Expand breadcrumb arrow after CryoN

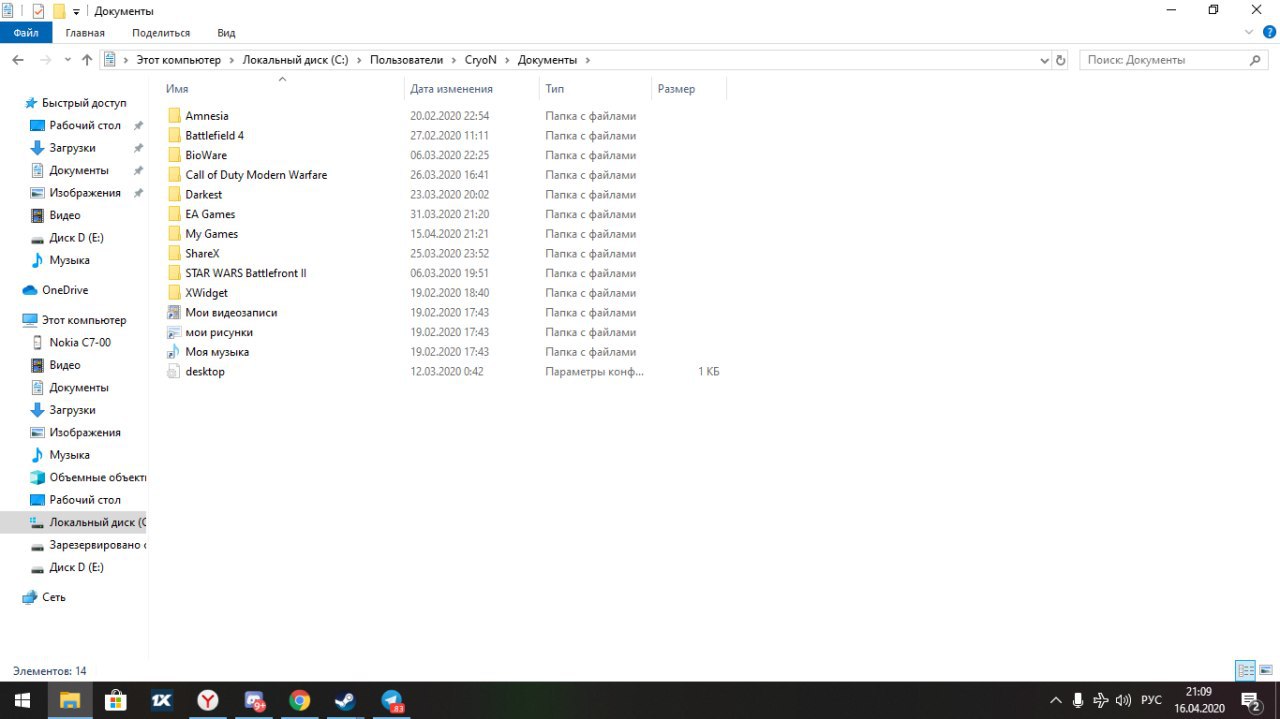click(508, 60)
